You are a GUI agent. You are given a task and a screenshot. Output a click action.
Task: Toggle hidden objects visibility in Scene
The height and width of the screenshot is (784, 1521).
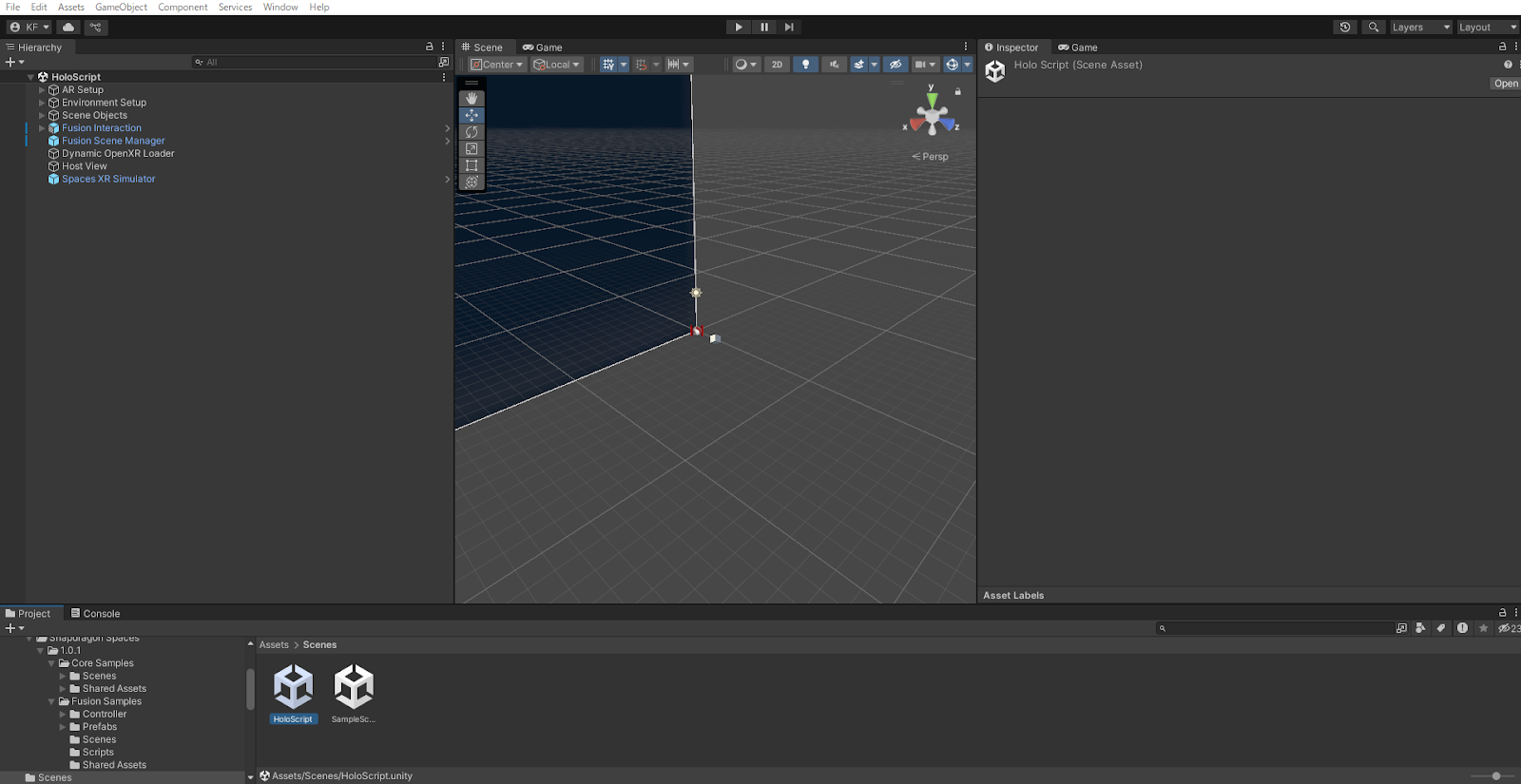coord(895,65)
